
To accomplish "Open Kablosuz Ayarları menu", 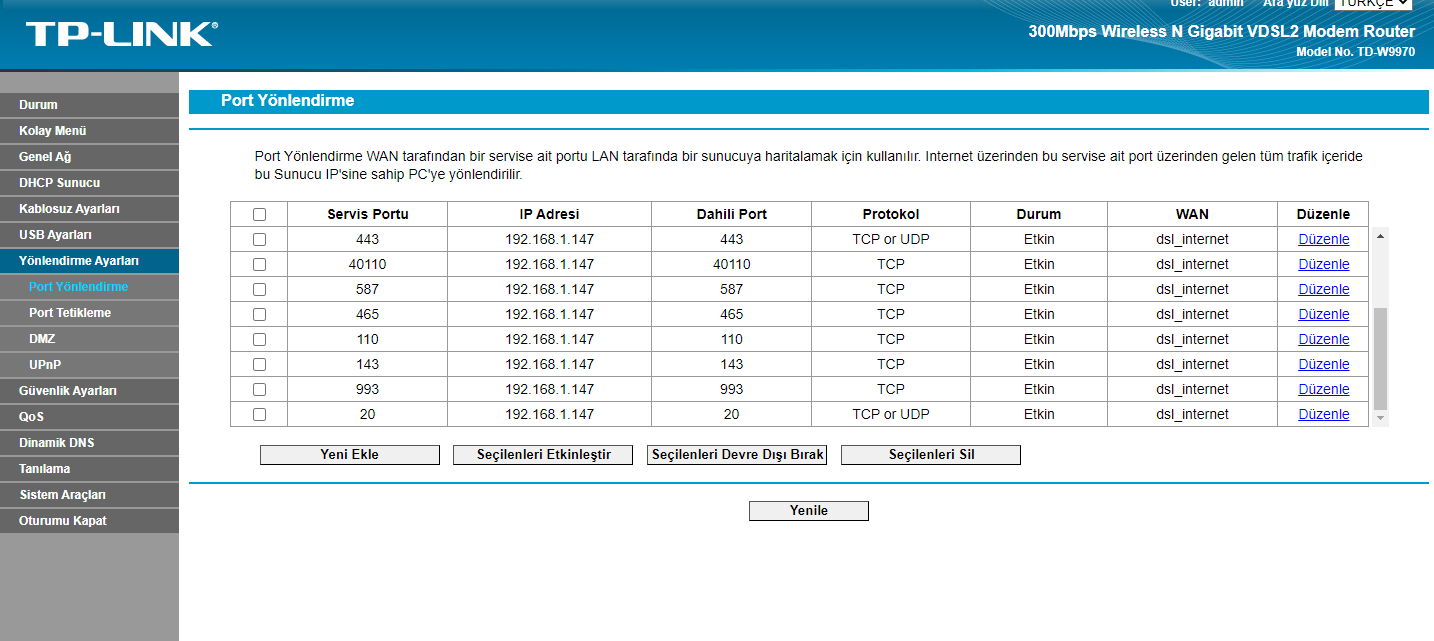I will pyautogui.click(x=89, y=209).
